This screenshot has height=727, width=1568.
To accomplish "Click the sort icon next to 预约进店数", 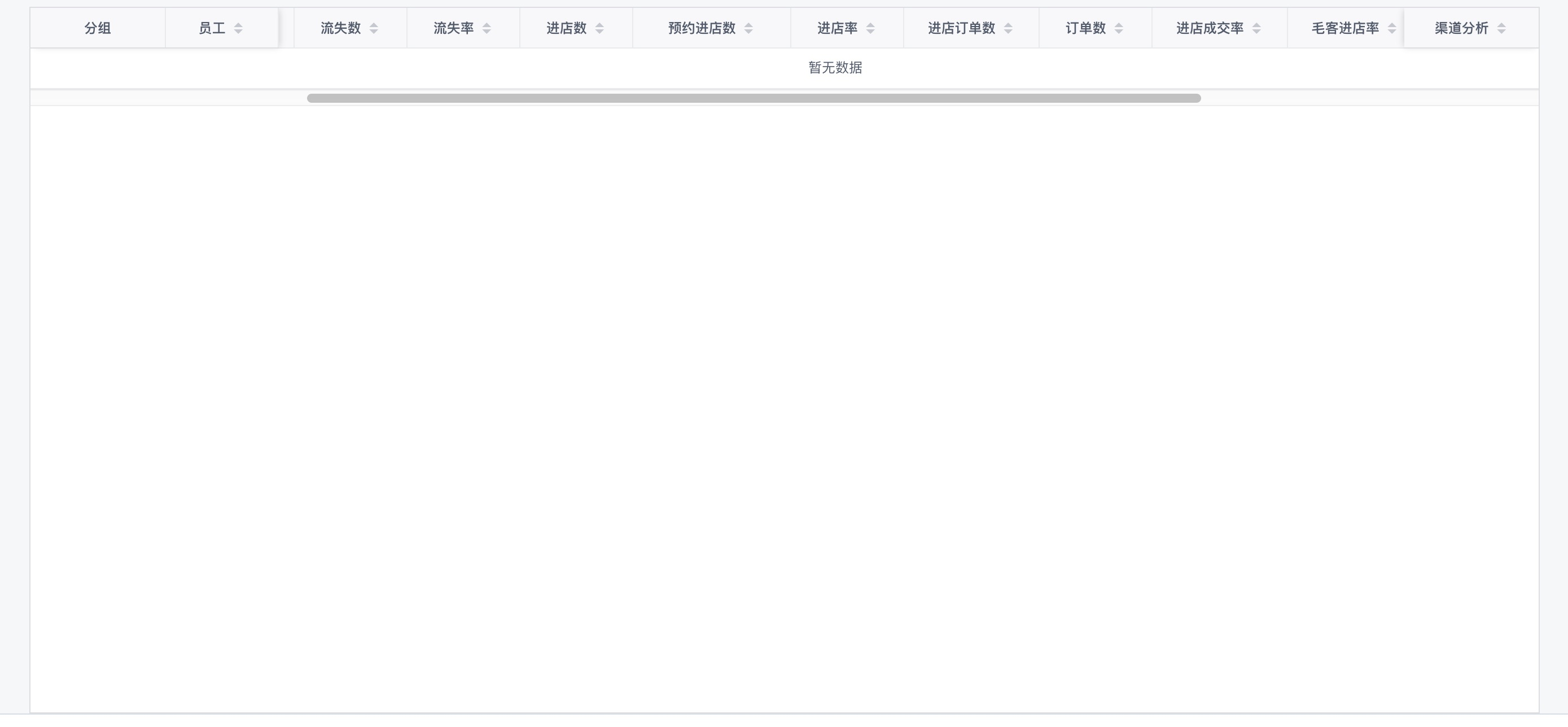I will [x=750, y=28].
